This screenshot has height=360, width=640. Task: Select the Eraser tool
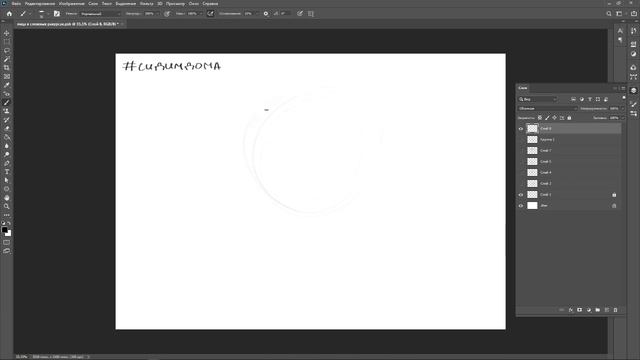[x=7, y=128]
